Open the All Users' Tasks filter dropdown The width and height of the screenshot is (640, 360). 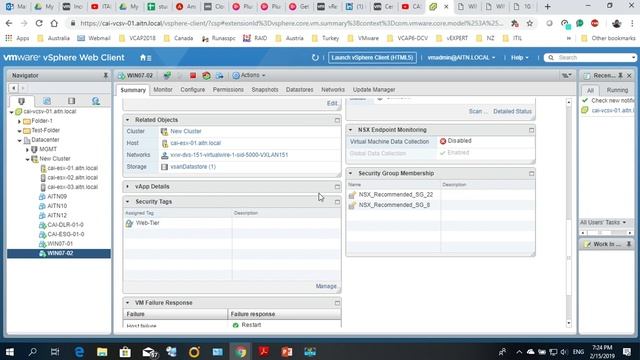click(x=603, y=222)
